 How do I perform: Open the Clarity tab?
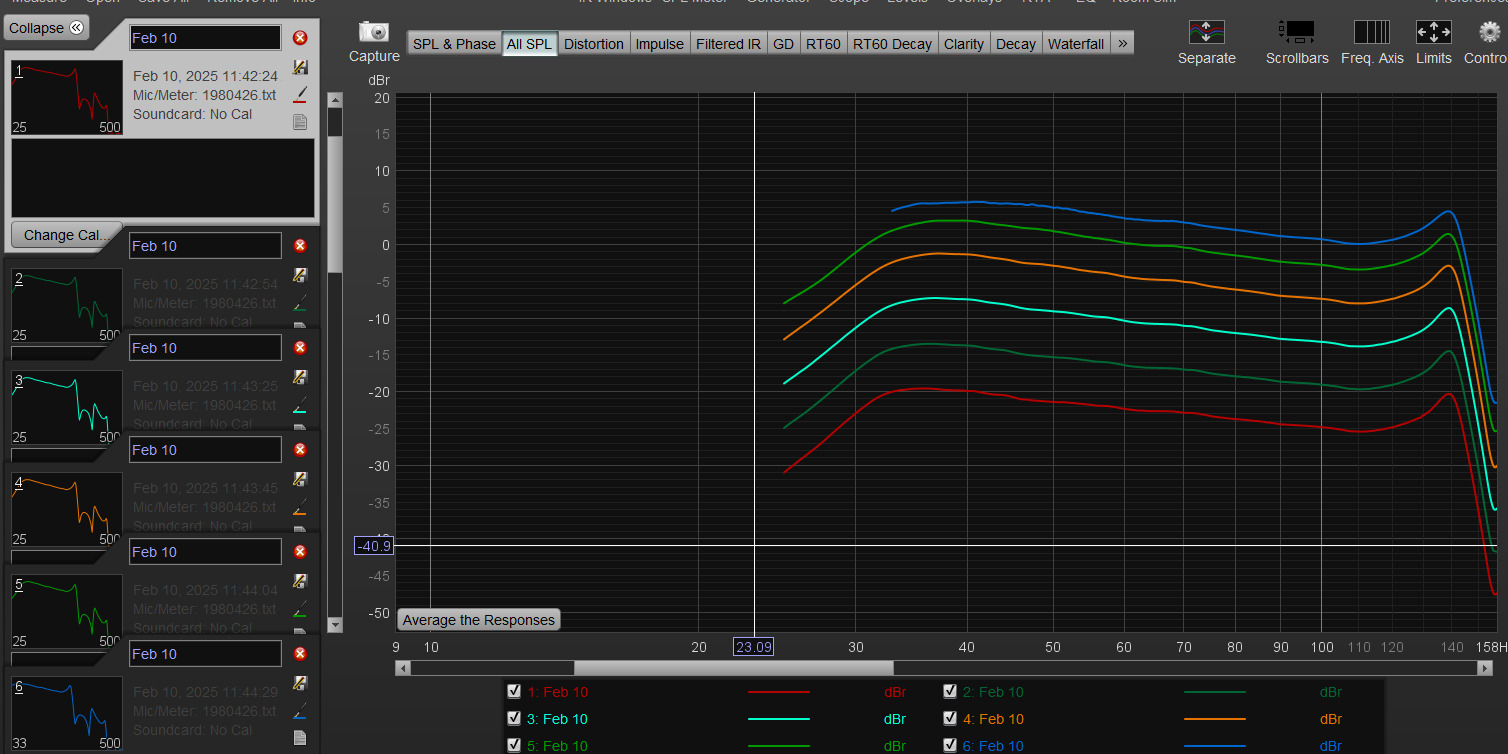tap(964, 43)
